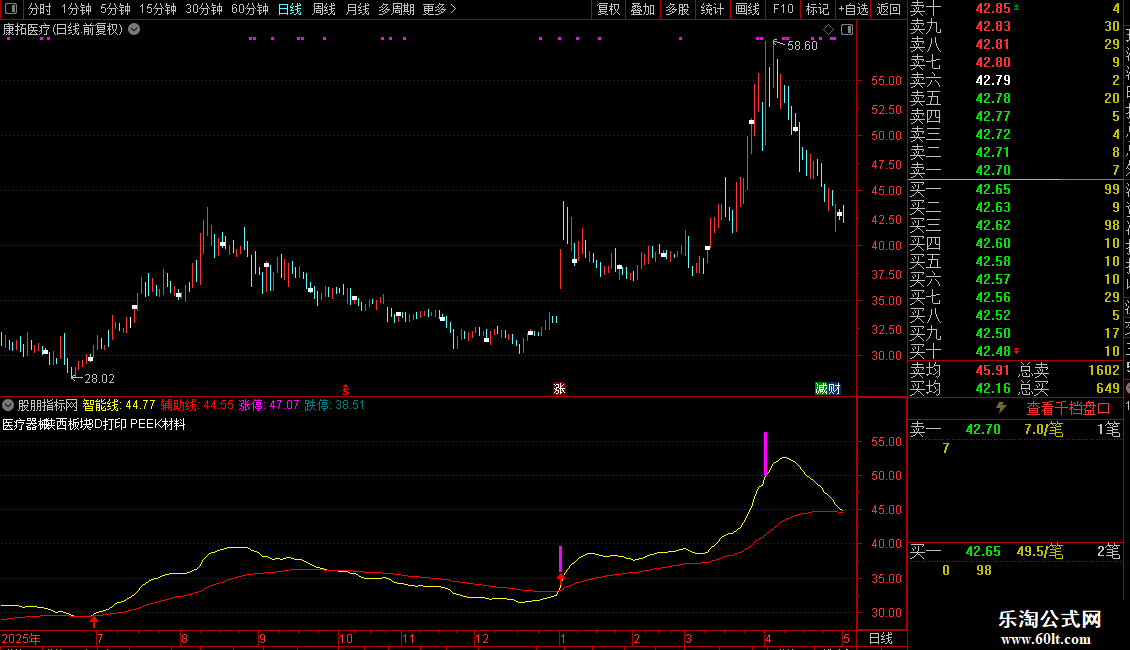Activate the 画线 drawing tool
This screenshot has height=650, width=1130.
pyautogui.click(x=747, y=9)
